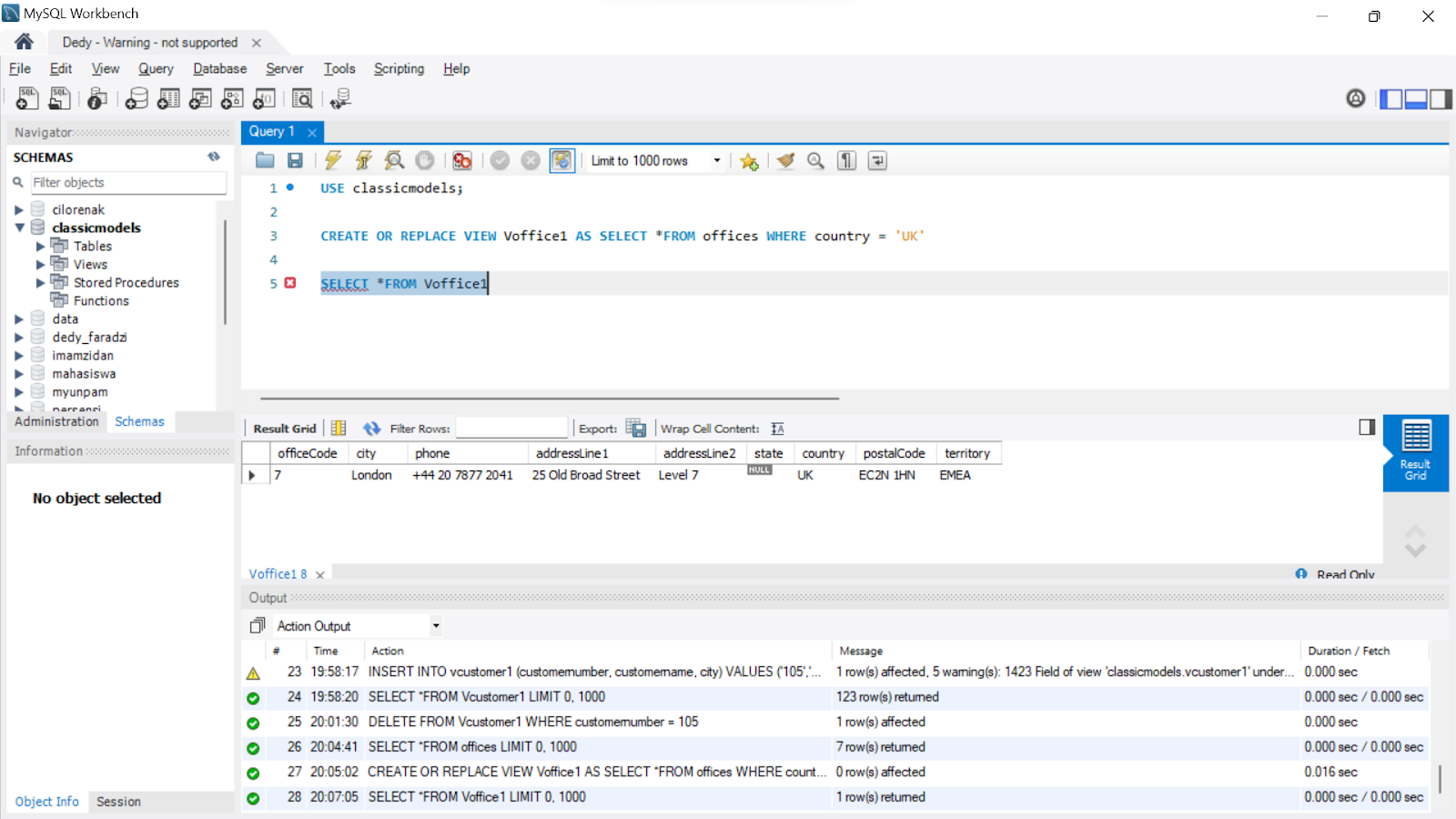Export the recordset to a file
Viewport: 1456px width, 819px height.
pos(636,429)
